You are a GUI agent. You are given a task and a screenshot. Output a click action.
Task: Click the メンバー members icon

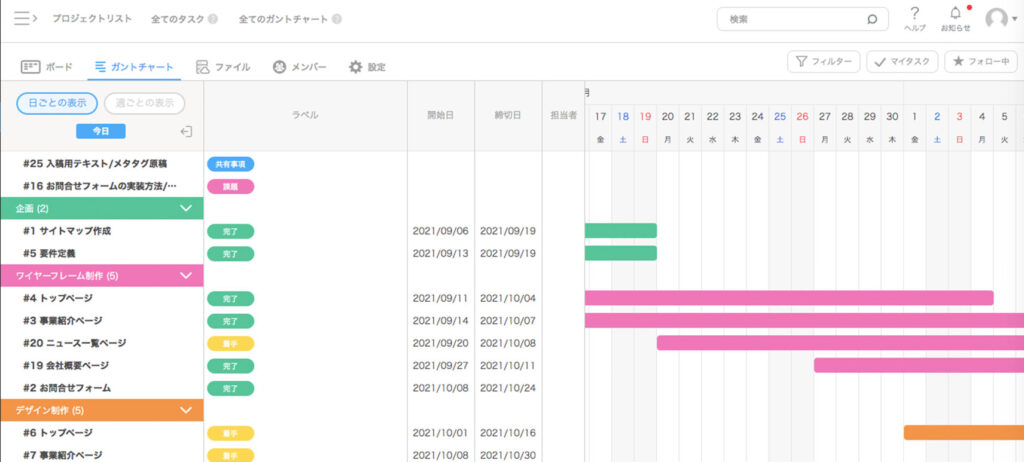coord(280,67)
